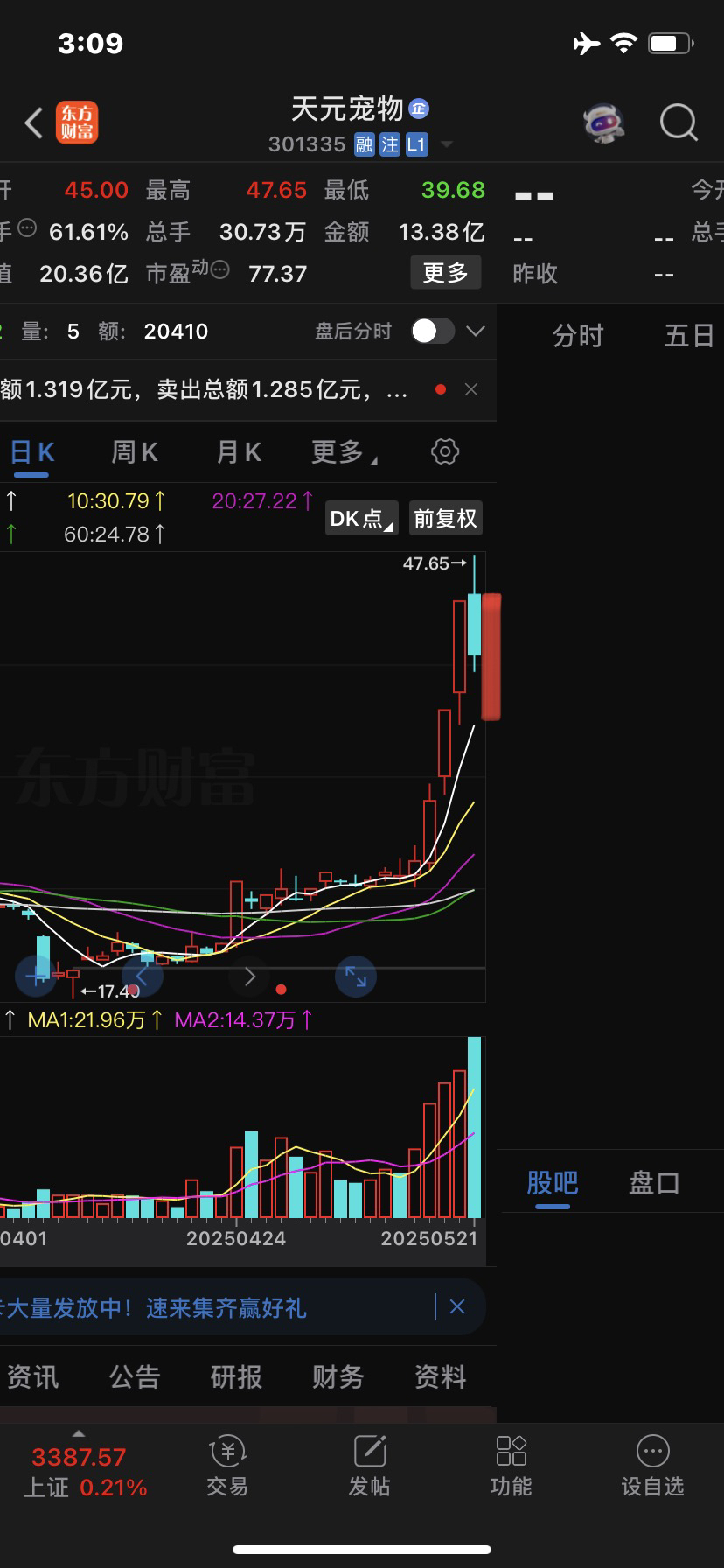Open the search magnifier
This screenshot has height=1568, width=724.
click(679, 123)
